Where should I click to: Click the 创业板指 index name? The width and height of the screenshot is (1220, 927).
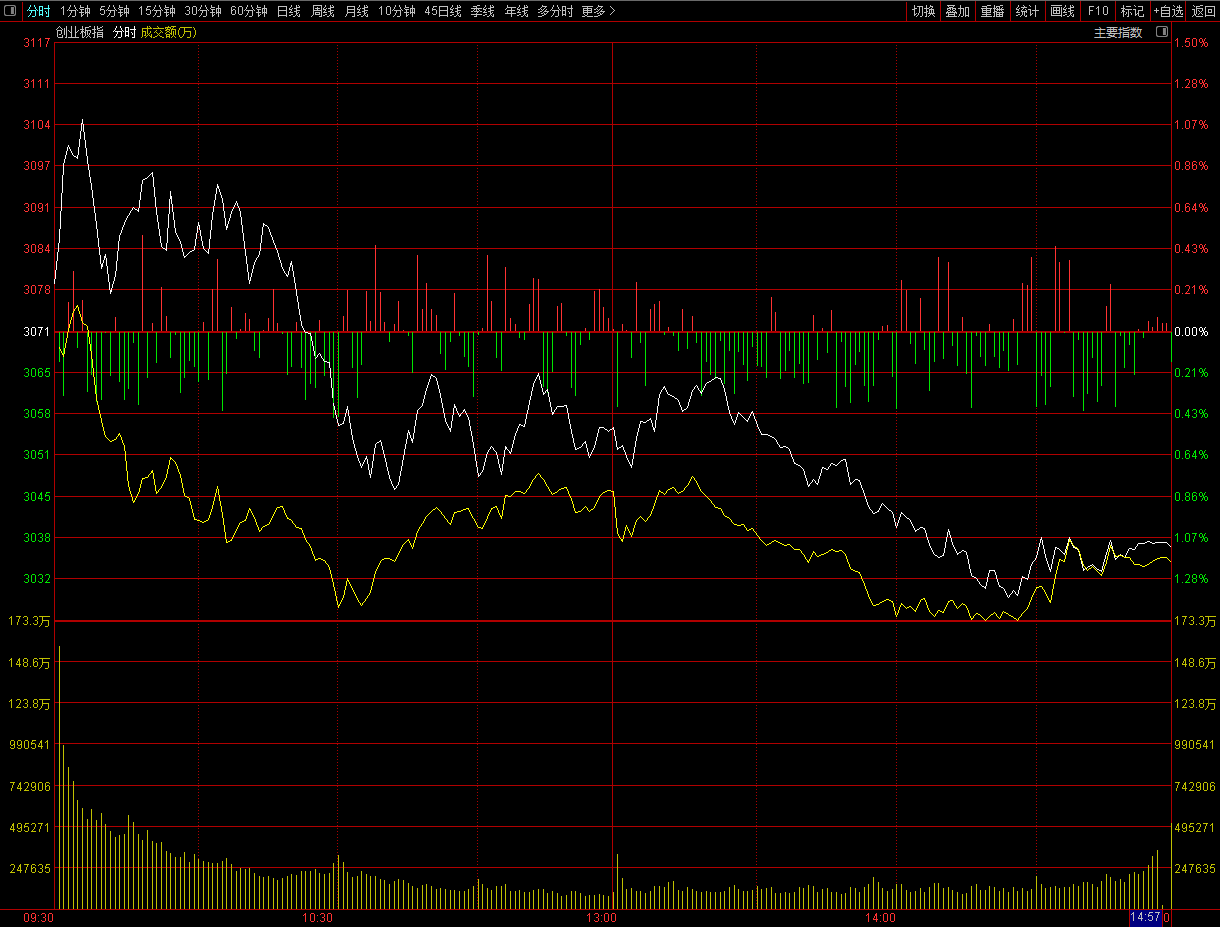tap(80, 32)
